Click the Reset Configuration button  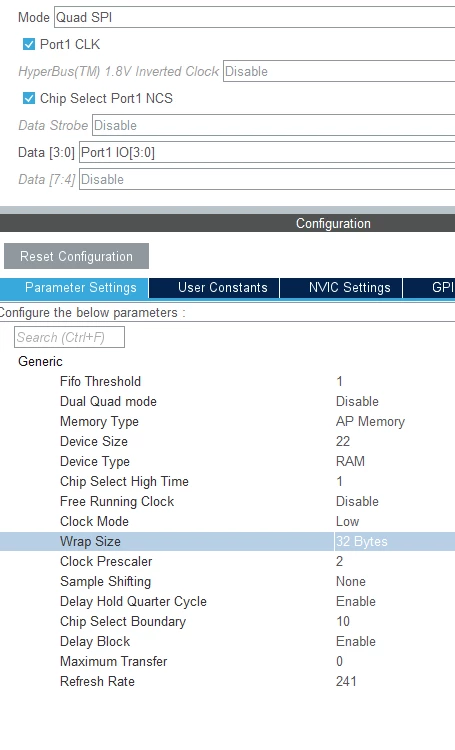tap(77, 256)
